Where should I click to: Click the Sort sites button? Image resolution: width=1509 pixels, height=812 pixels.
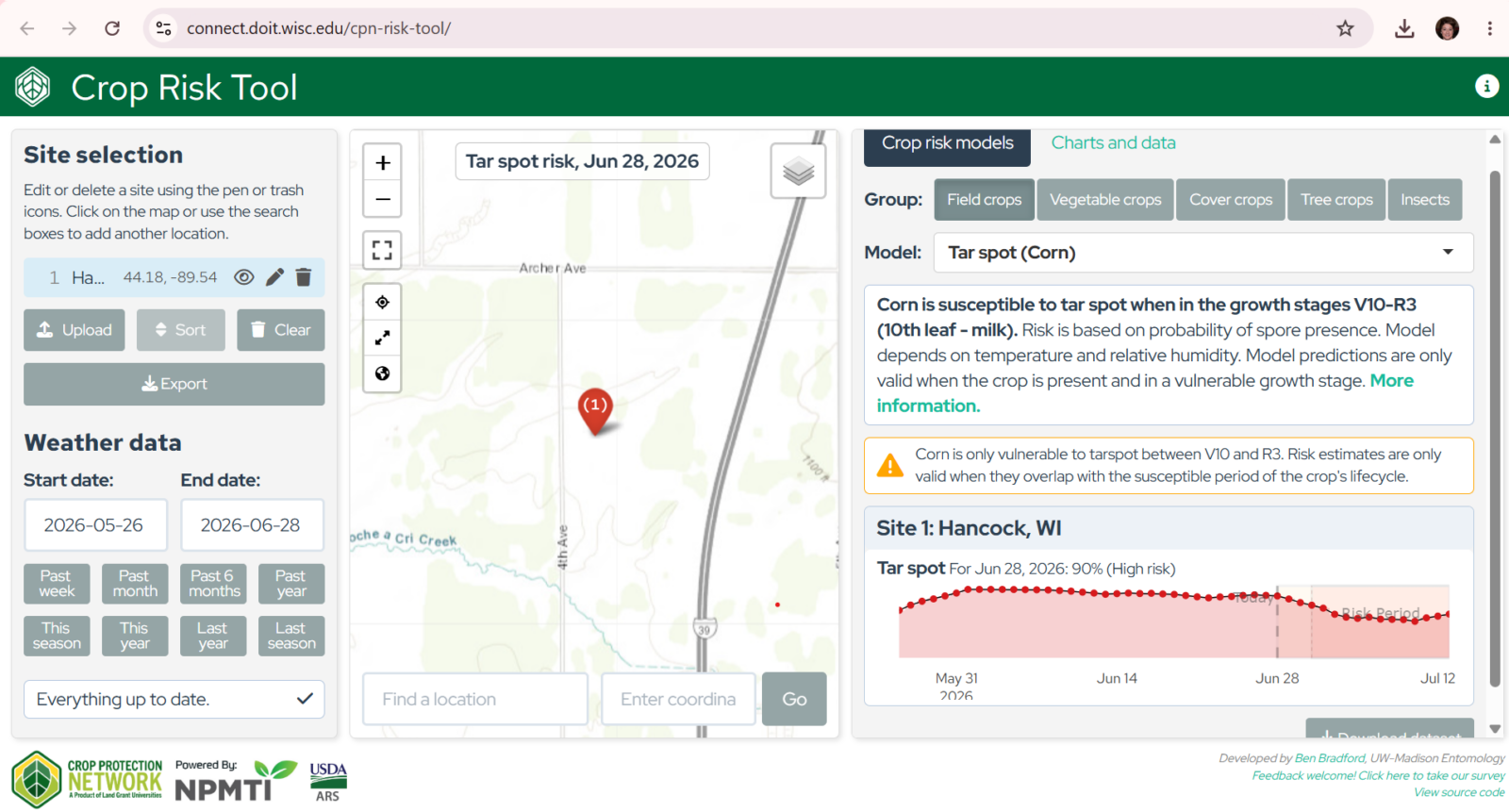pyautogui.click(x=181, y=330)
